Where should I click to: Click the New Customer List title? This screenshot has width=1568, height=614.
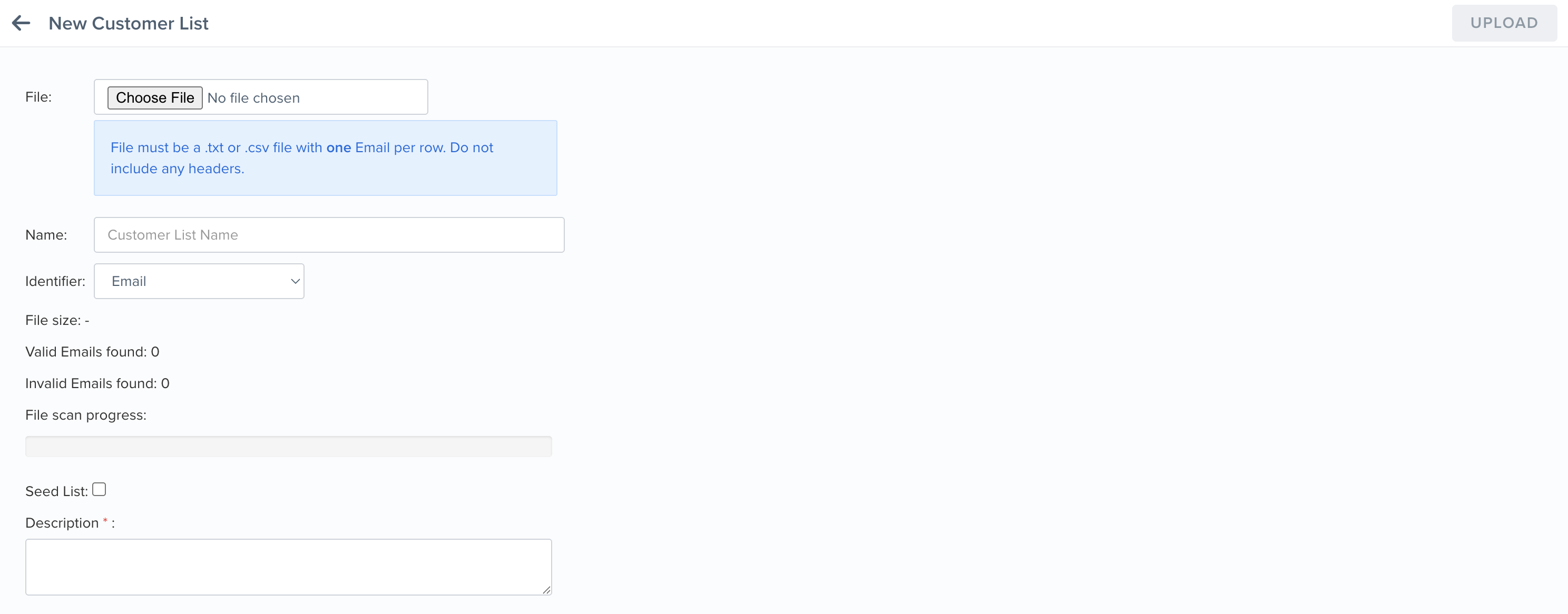pyautogui.click(x=128, y=23)
